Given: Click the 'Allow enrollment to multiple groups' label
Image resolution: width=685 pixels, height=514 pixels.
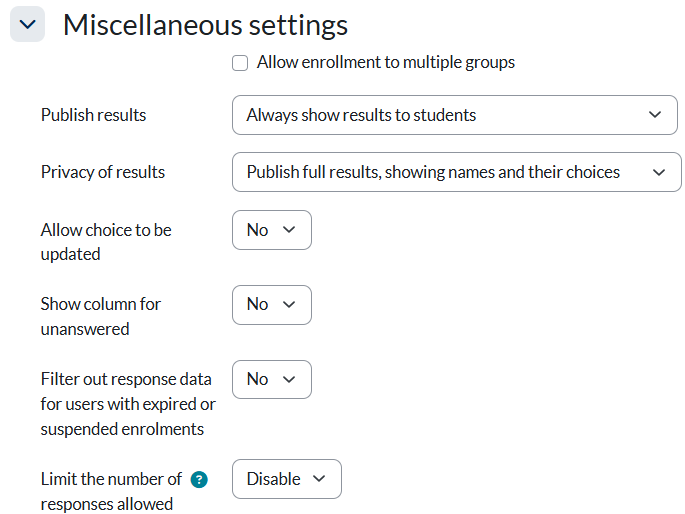Looking at the screenshot, I should click(x=386, y=63).
